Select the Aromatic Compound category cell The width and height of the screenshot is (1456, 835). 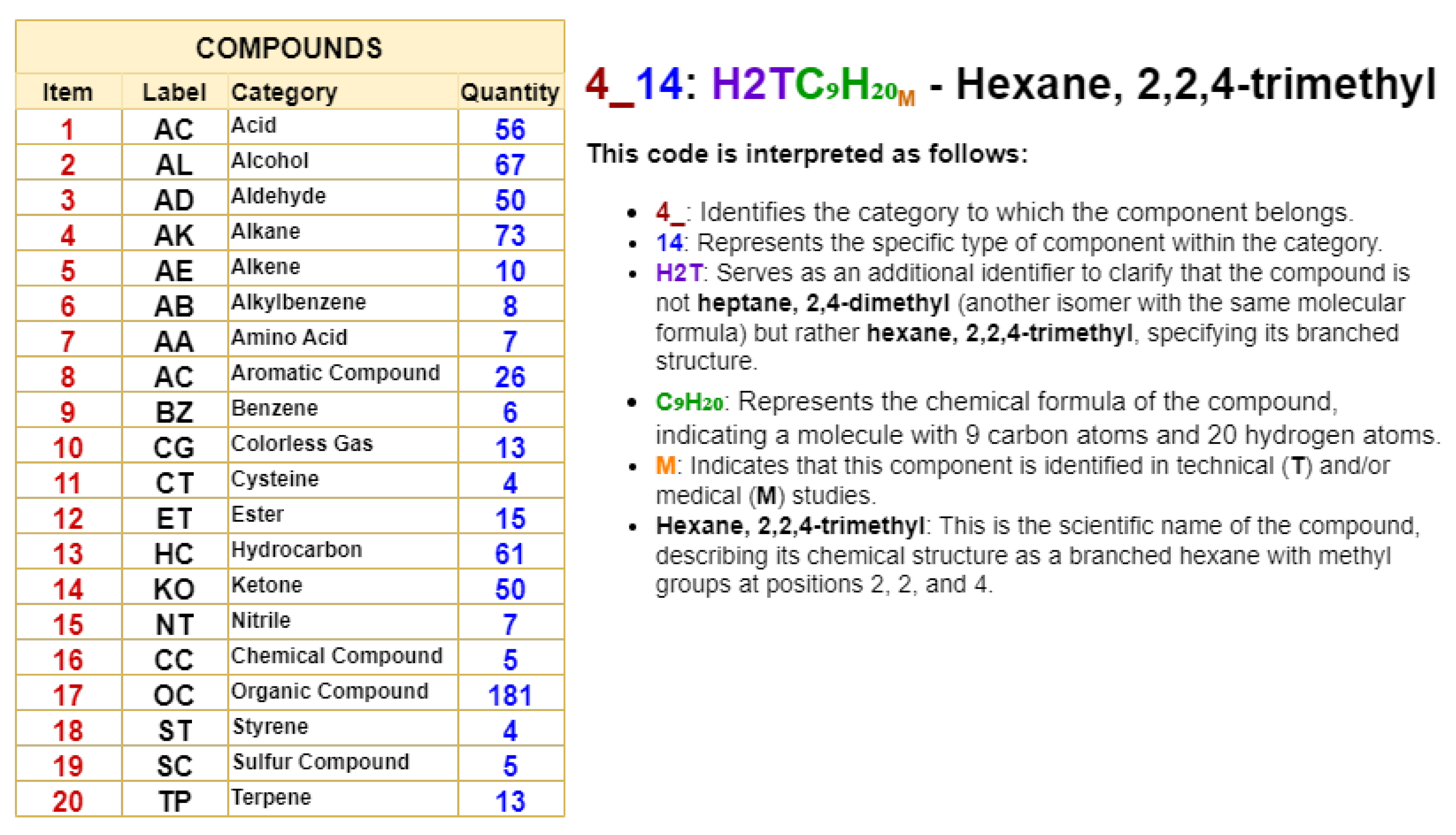point(335,373)
